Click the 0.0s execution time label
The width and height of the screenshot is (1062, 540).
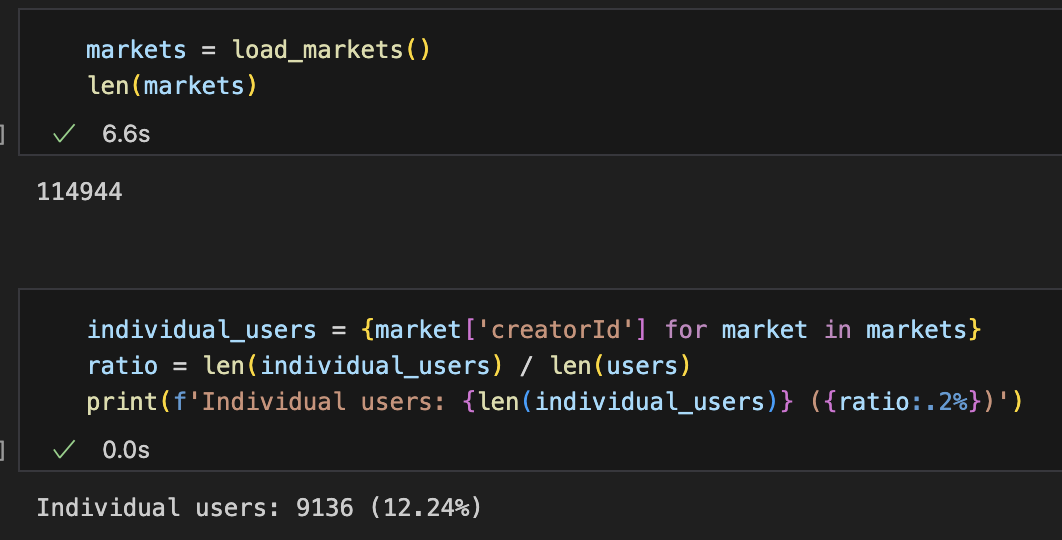[x=126, y=450]
